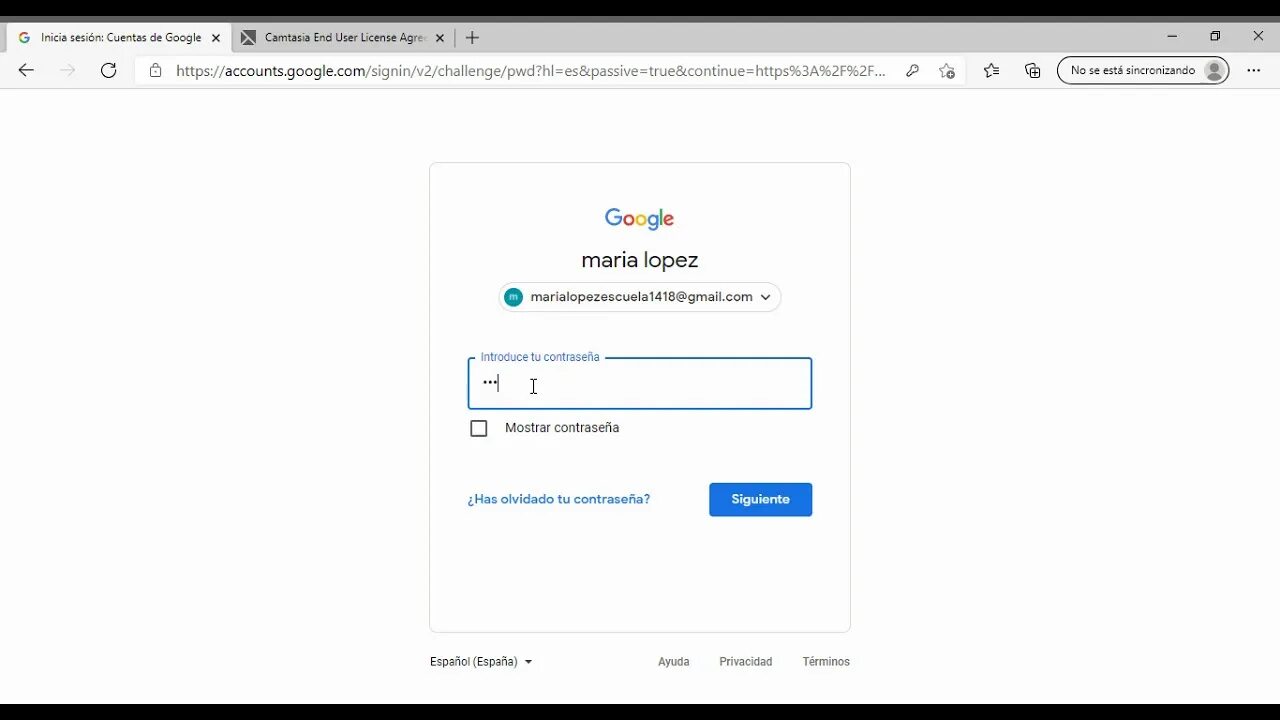1280x720 pixels.
Task: Enable the Mostrar contraseña checkbox
Action: click(x=479, y=428)
